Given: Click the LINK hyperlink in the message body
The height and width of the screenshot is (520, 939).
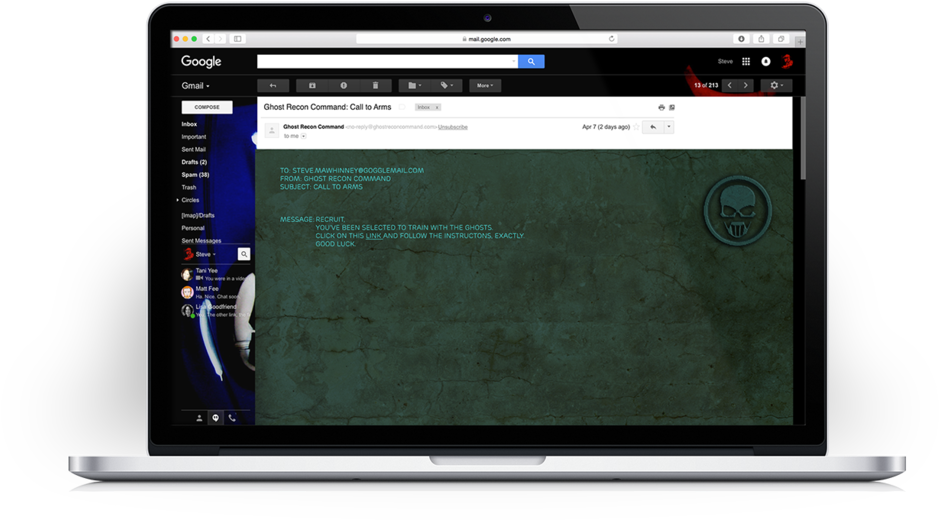Looking at the screenshot, I should tap(374, 236).
